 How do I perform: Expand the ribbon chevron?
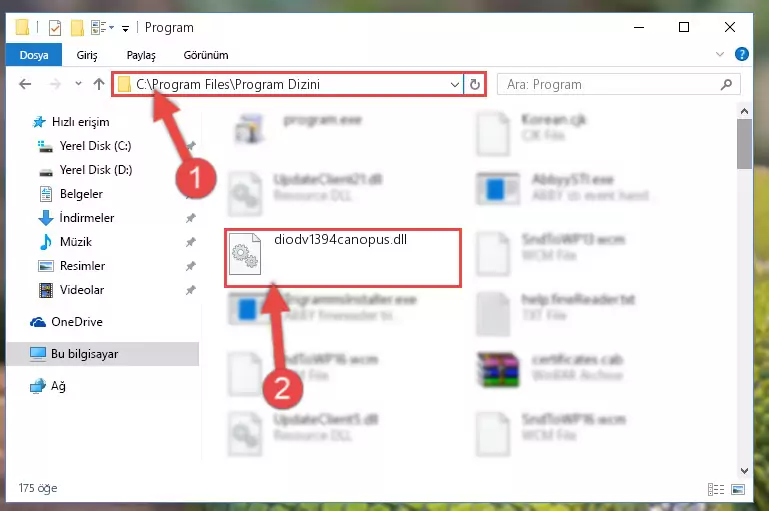[x=719, y=54]
